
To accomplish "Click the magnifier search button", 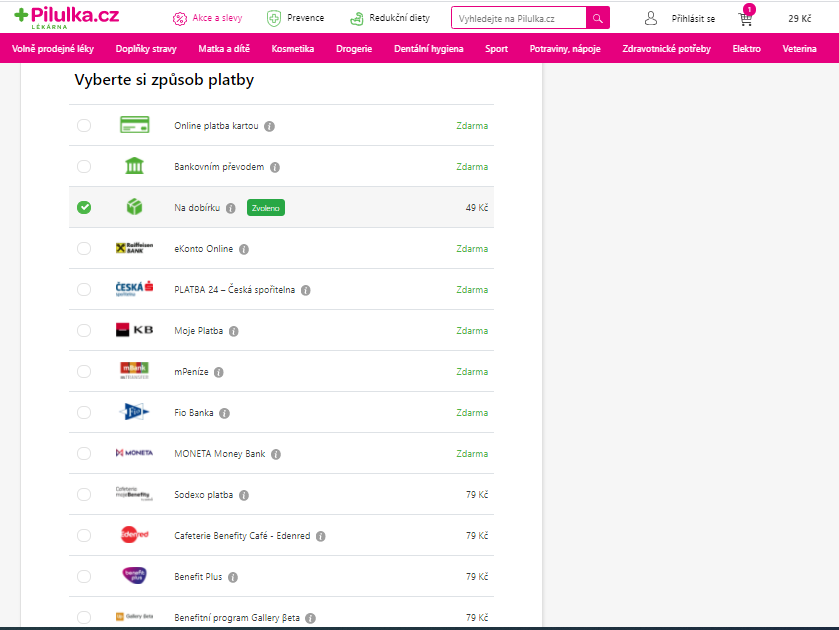I will point(597,18).
